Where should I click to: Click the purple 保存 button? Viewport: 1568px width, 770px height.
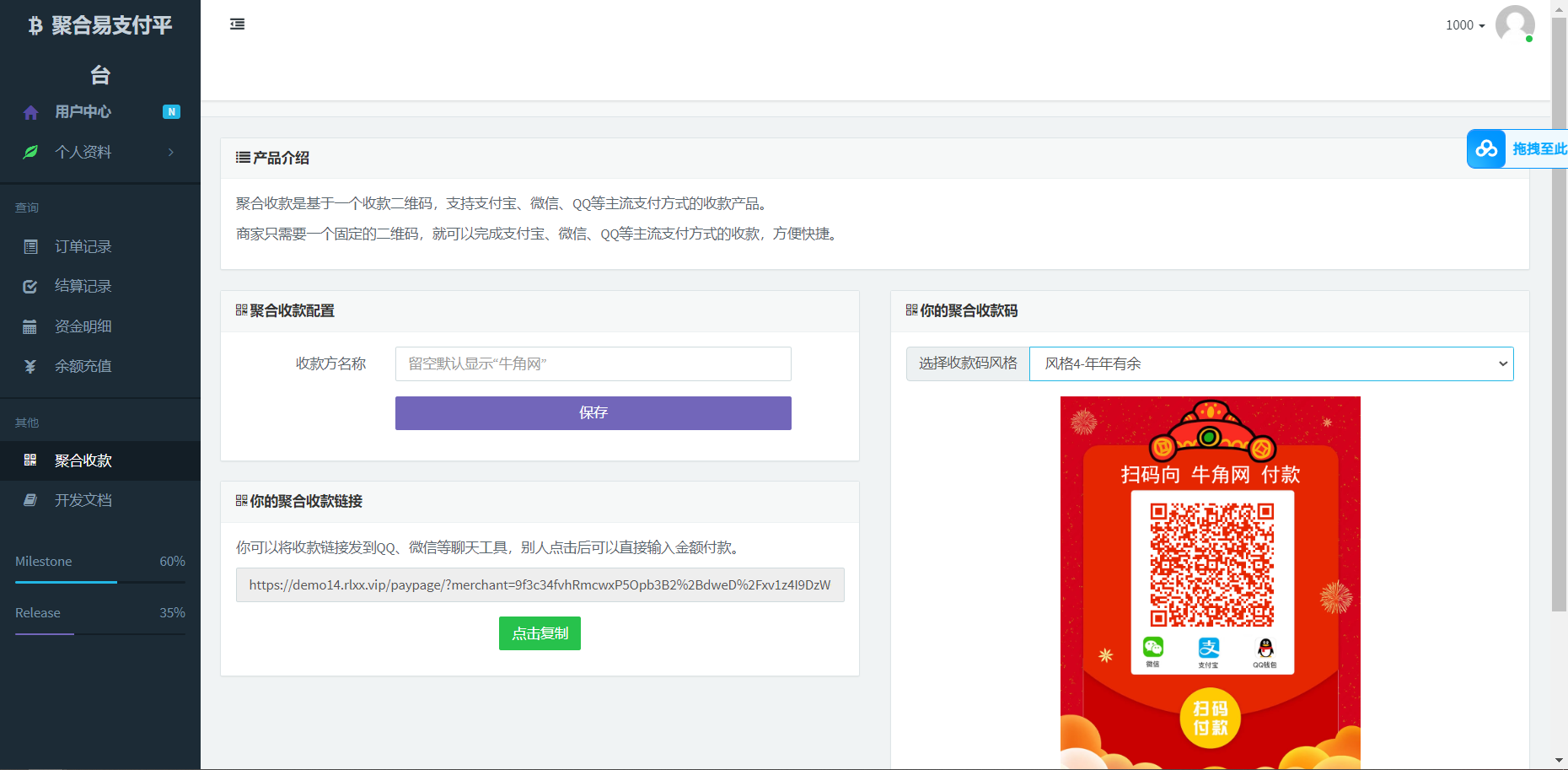click(x=593, y=413)
